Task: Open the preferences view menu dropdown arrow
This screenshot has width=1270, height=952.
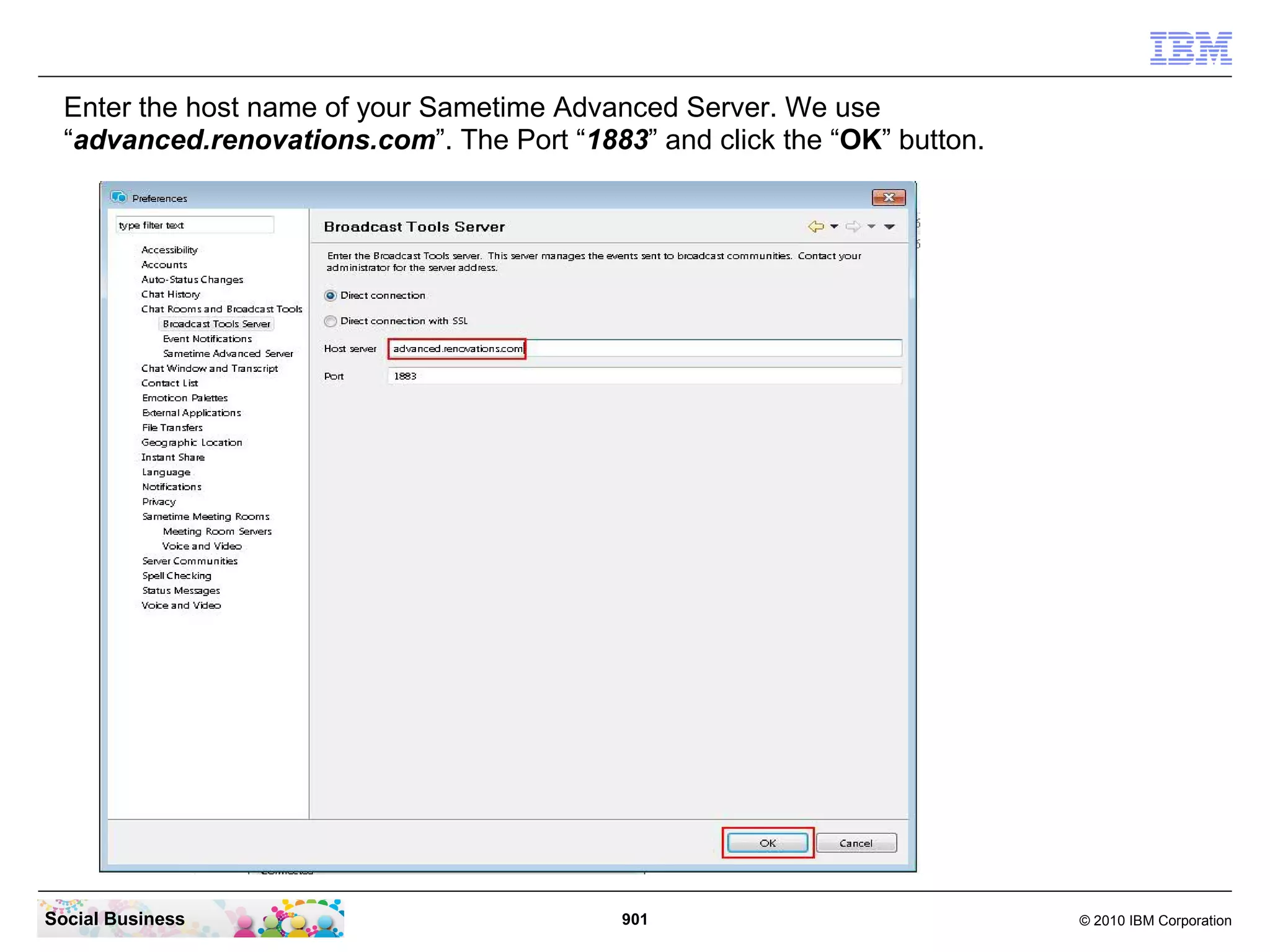Action: tap(889, 227)
